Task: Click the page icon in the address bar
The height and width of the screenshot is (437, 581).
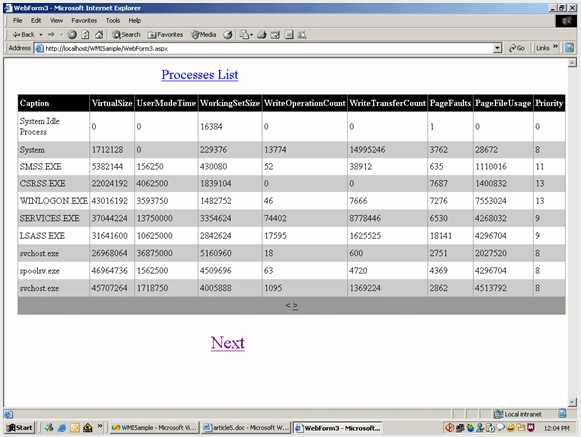Action: [x=39, y=48]
